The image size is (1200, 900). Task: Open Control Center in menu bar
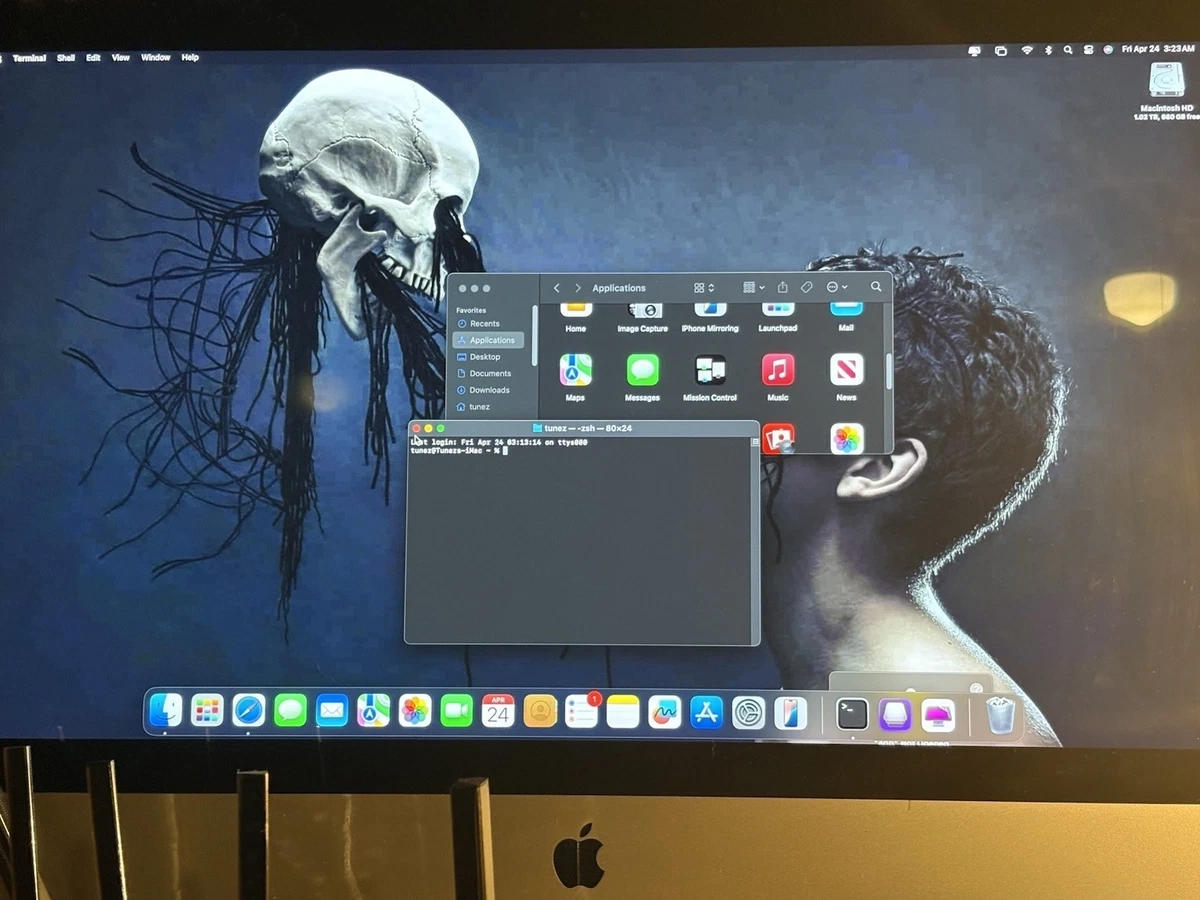(1088, 49)
